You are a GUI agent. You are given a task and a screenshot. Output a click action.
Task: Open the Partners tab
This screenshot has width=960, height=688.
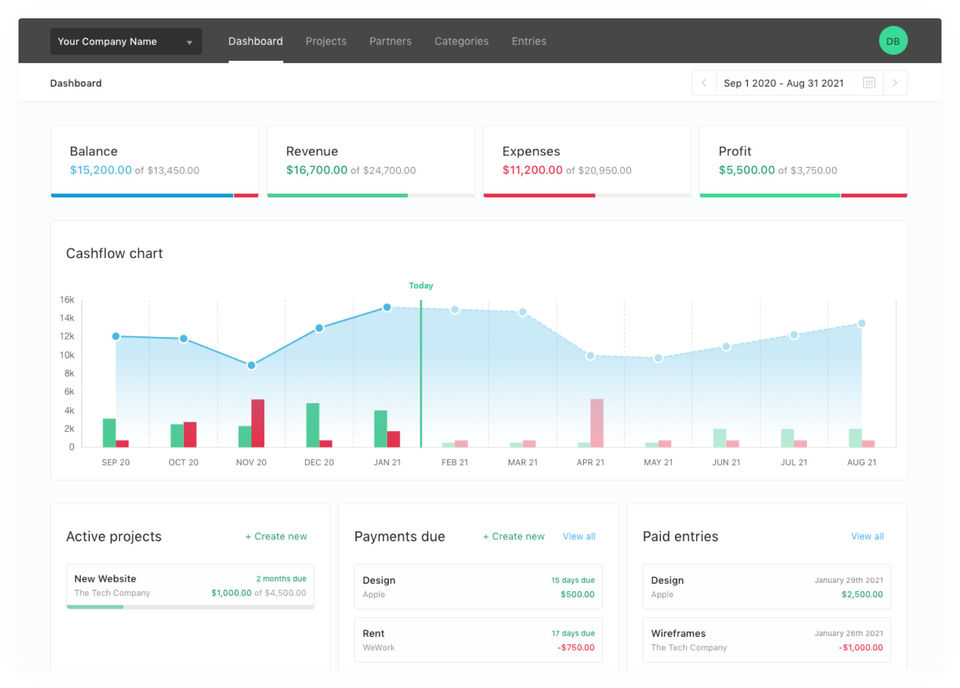(x=390, y=41)
